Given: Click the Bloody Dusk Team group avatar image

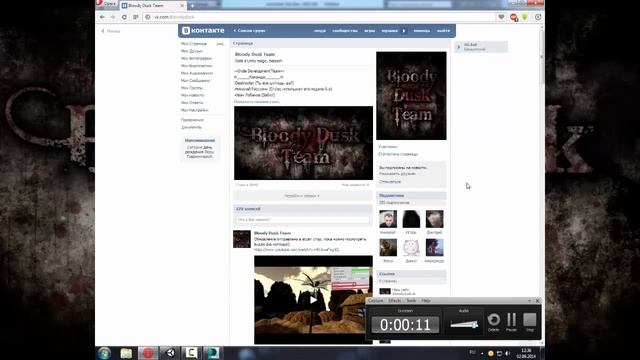Looking at the screenshot, I should 411,96.
